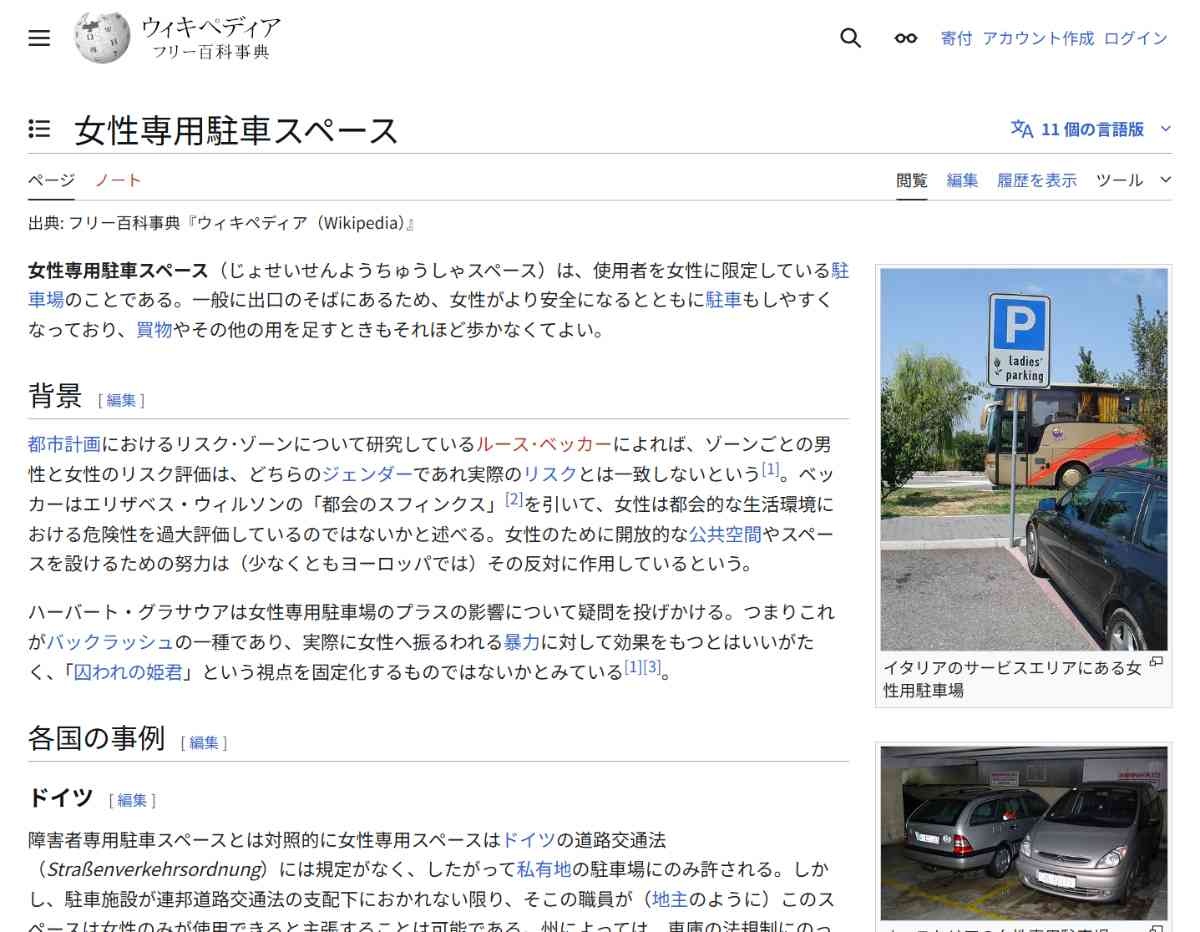Image resolution: width=1200 pixels, height=932 pixels.
Task: Click the language translation icon
Action: point(1021,129)
